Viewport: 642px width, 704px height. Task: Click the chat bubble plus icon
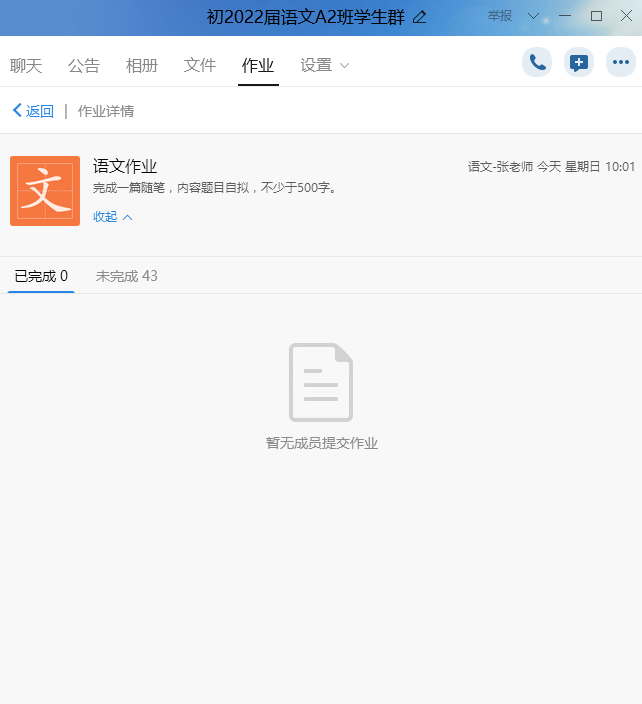coord(579,62)
